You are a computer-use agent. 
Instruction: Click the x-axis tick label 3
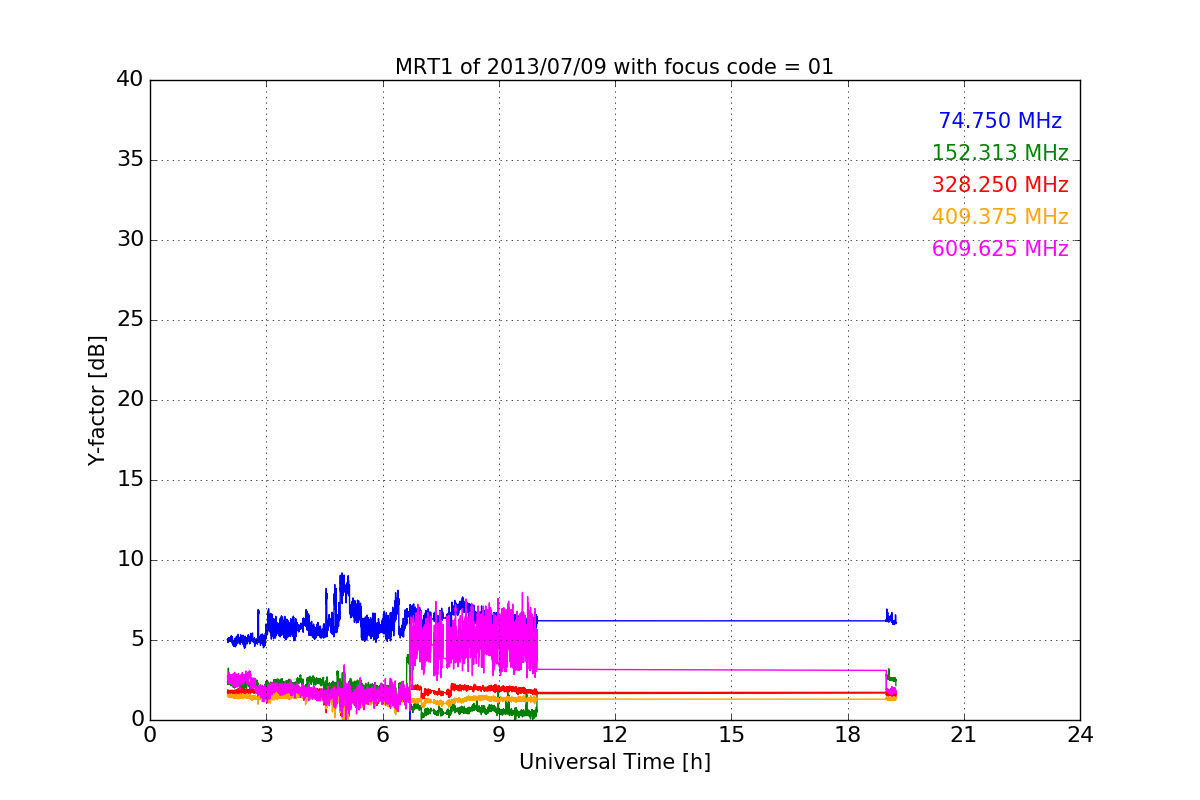tap(266, 735)
